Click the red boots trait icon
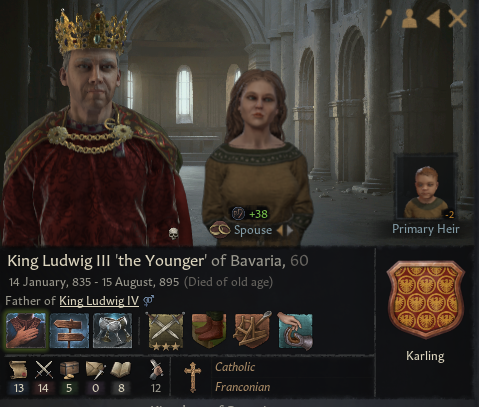 (x=209, y=330)
